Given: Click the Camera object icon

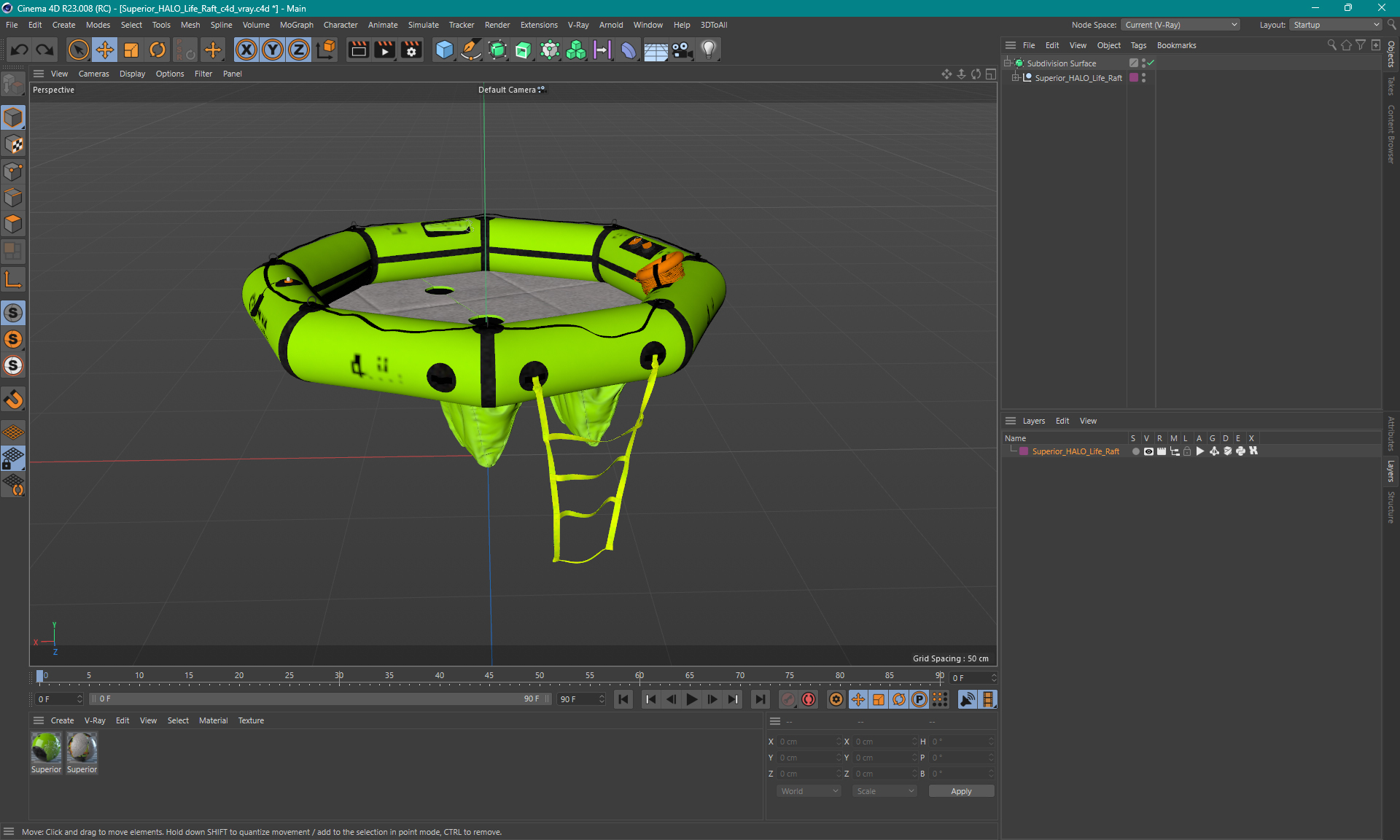Looking at the screenshot, I should coord(682,50).
